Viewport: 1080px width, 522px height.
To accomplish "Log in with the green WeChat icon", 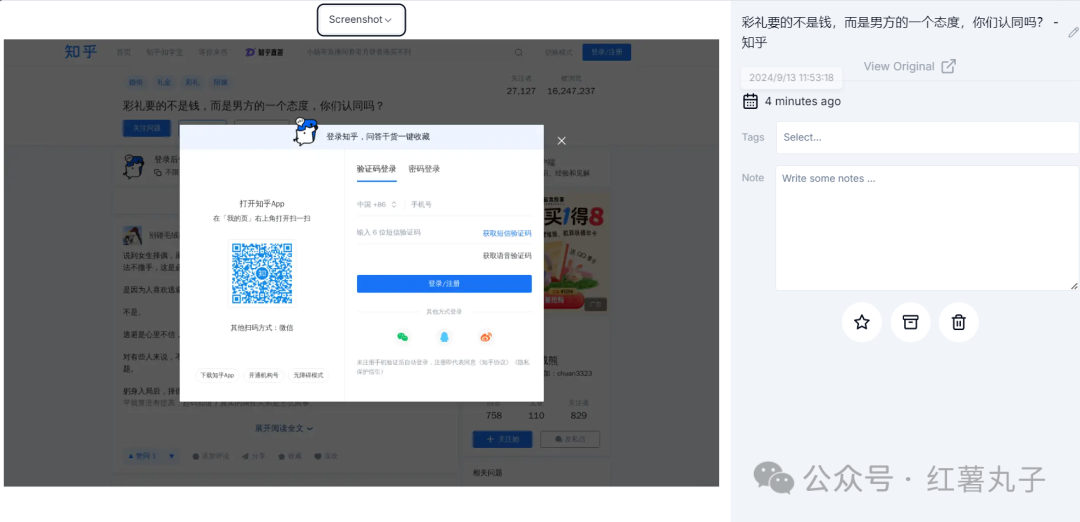I will 402,337.
